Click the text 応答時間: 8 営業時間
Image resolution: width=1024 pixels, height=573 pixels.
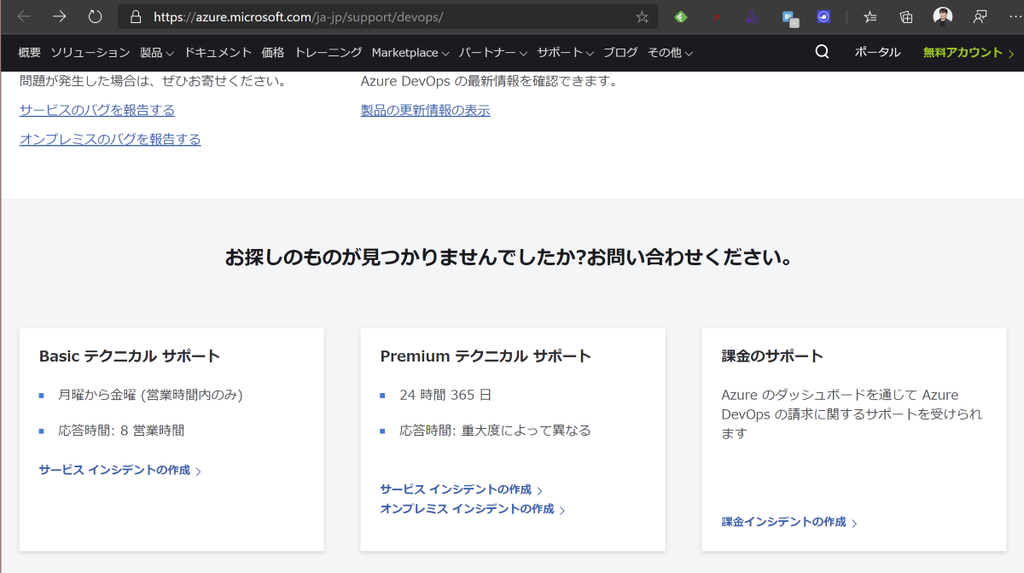coord(121,431)
